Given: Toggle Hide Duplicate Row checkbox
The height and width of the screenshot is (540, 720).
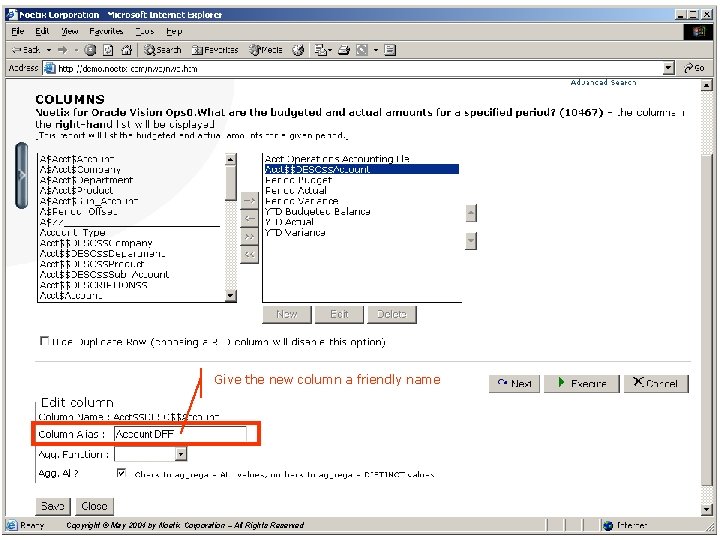Looking at the screenshot, I should click(45, 341).
